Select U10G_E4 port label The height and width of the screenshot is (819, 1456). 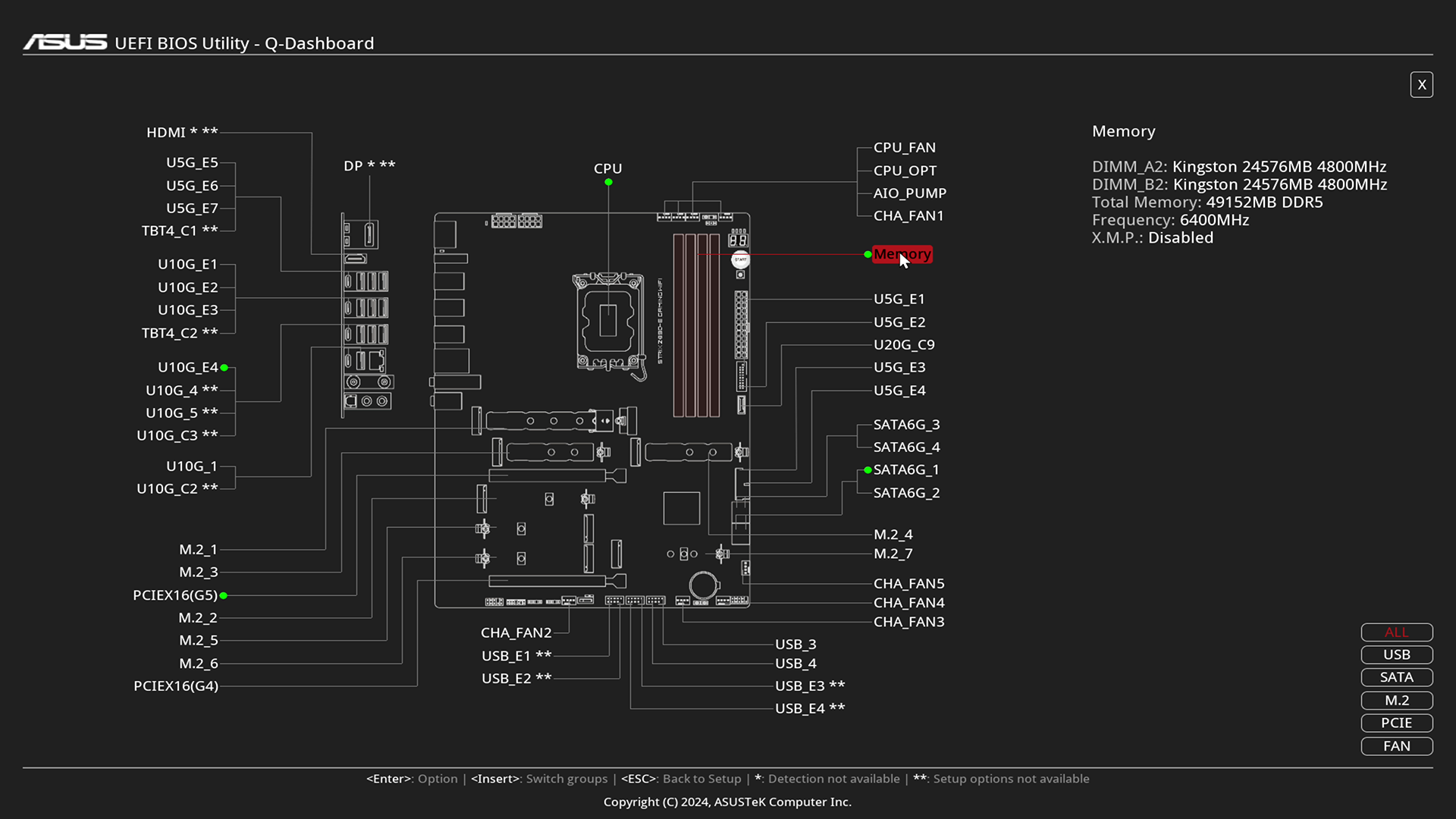pyautogui.click(x=187, y=368)
